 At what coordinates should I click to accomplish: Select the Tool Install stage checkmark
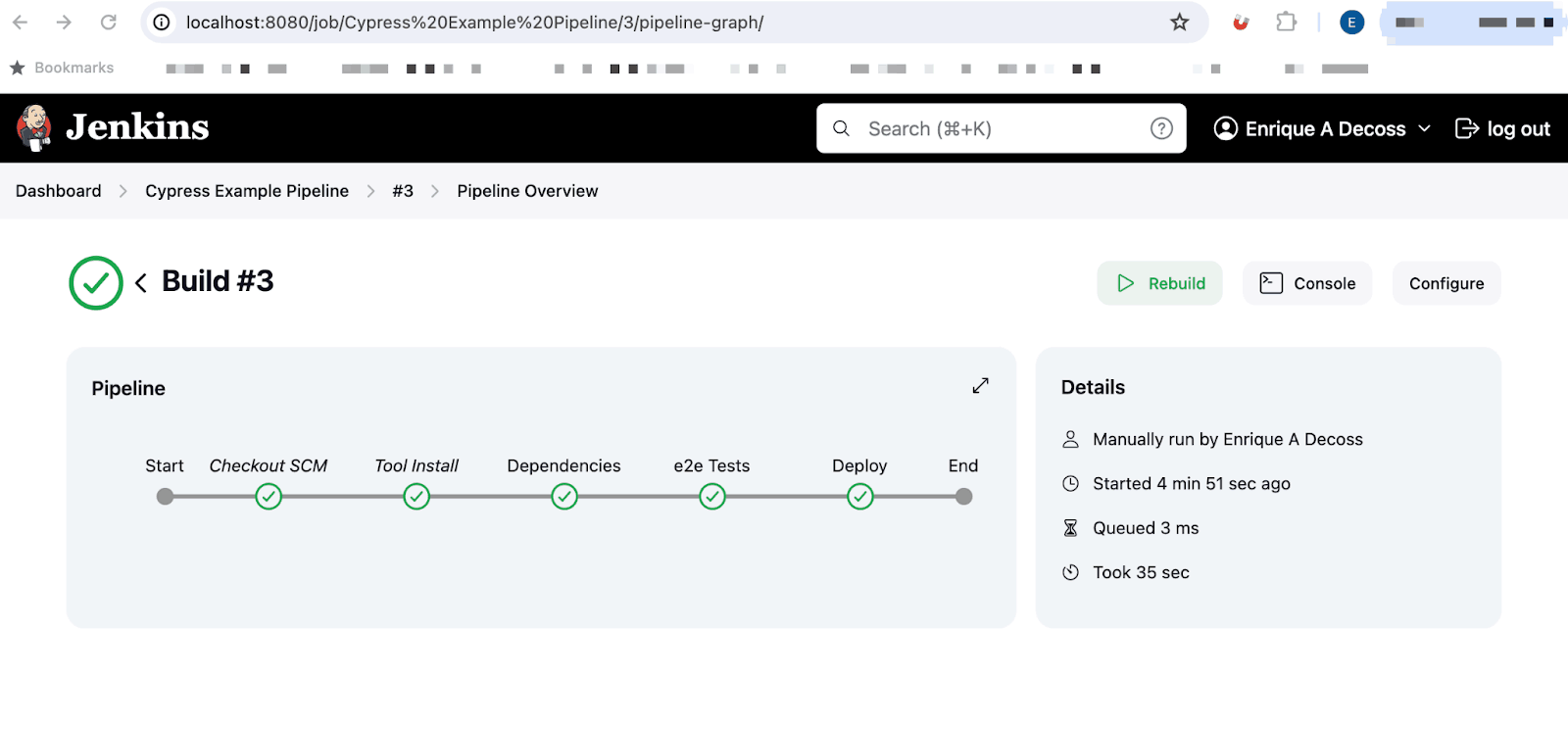tap(416, 497)
